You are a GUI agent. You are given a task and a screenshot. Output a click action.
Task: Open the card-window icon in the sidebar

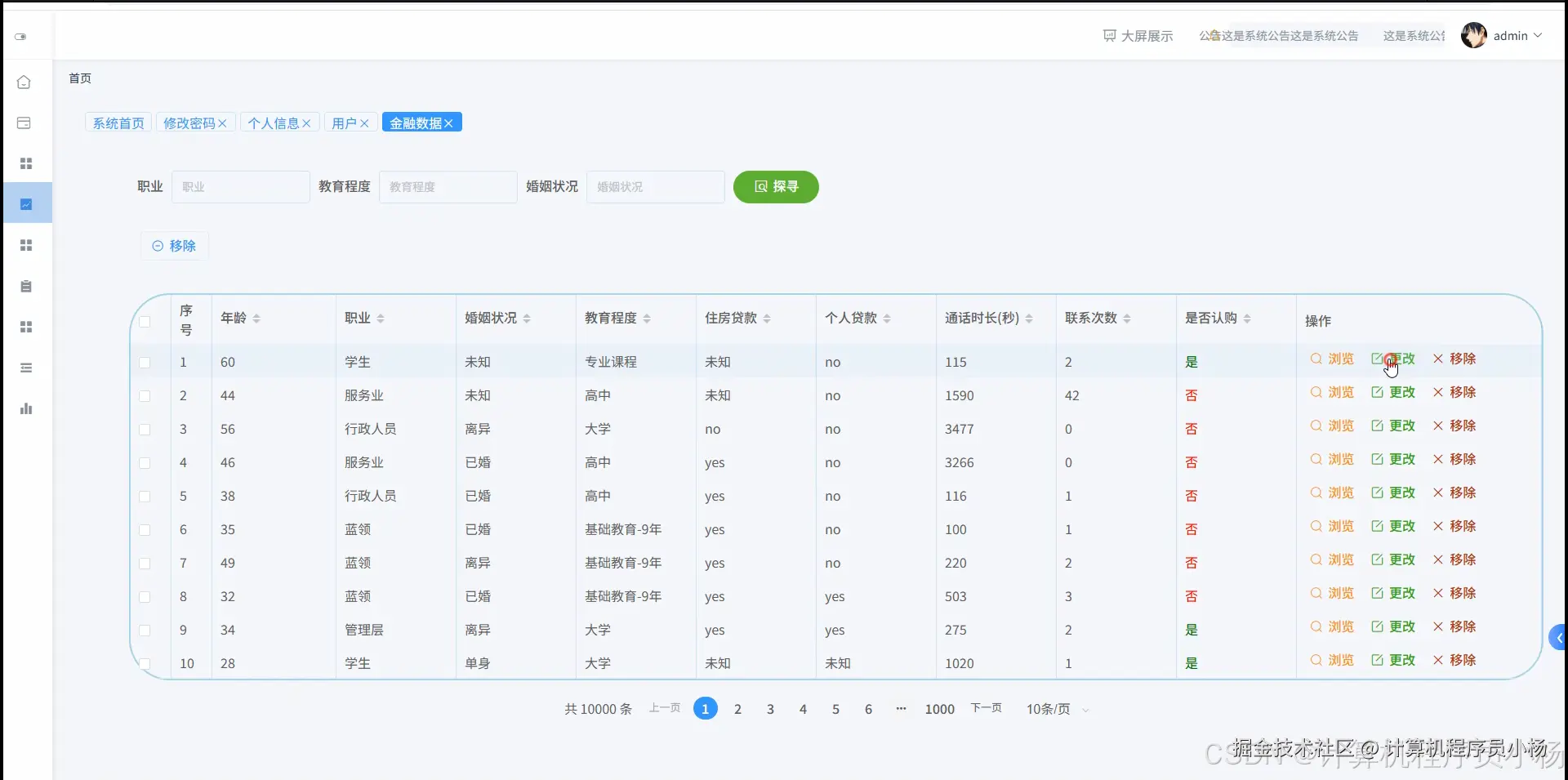click(x=24, y=123)
